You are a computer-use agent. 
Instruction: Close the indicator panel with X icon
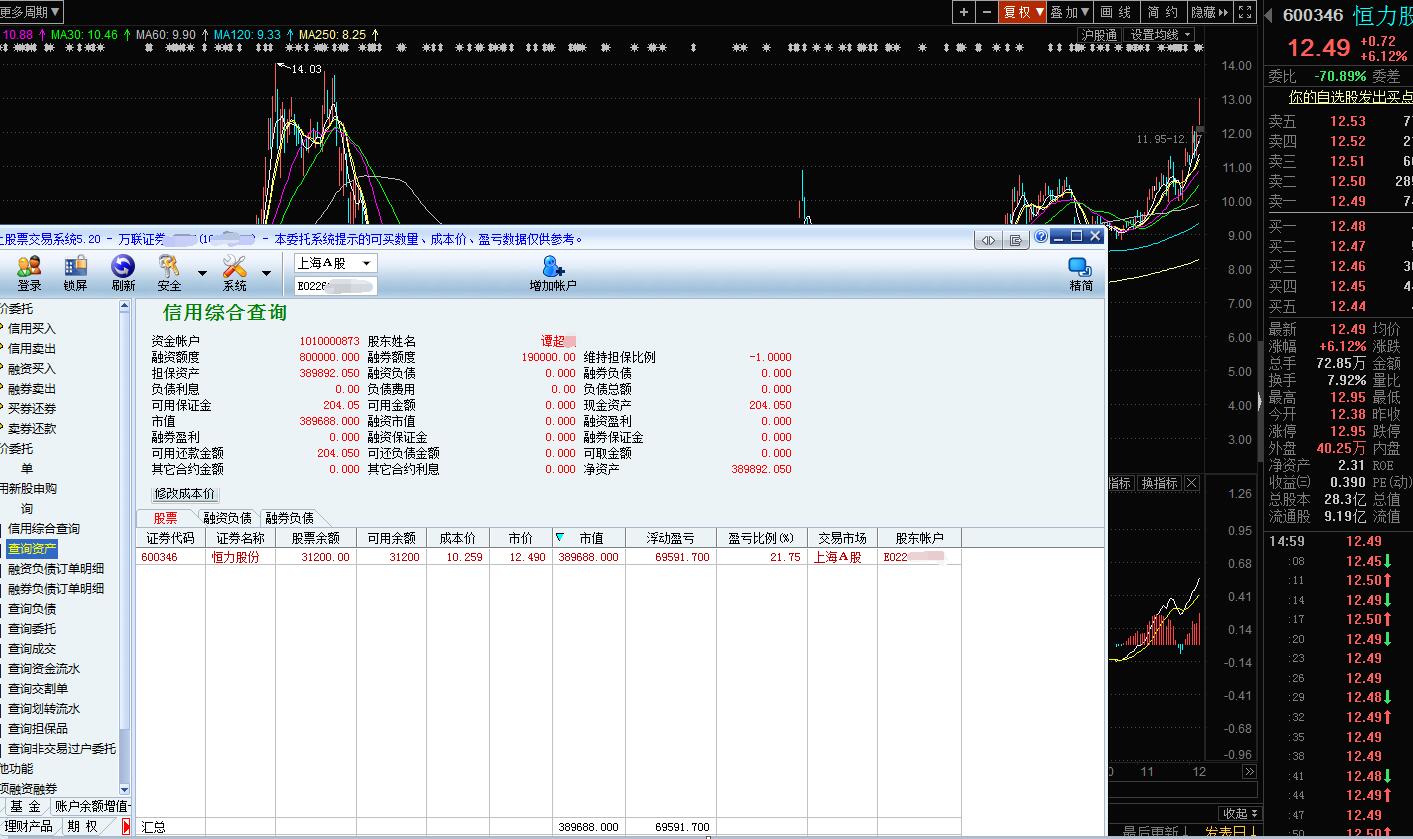(x=1191, y=483)
